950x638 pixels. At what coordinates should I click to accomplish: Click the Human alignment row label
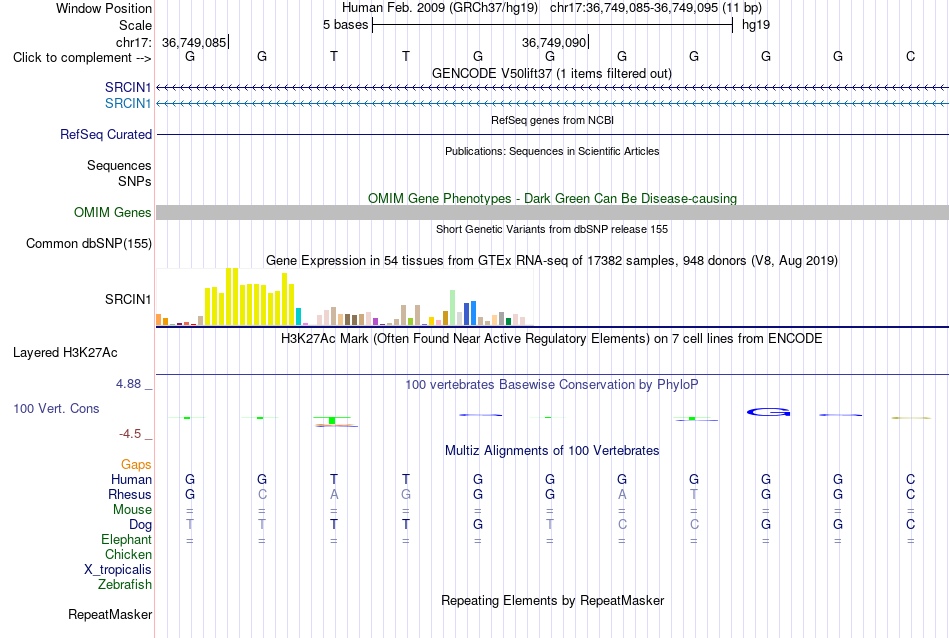[x=131, y=479]
